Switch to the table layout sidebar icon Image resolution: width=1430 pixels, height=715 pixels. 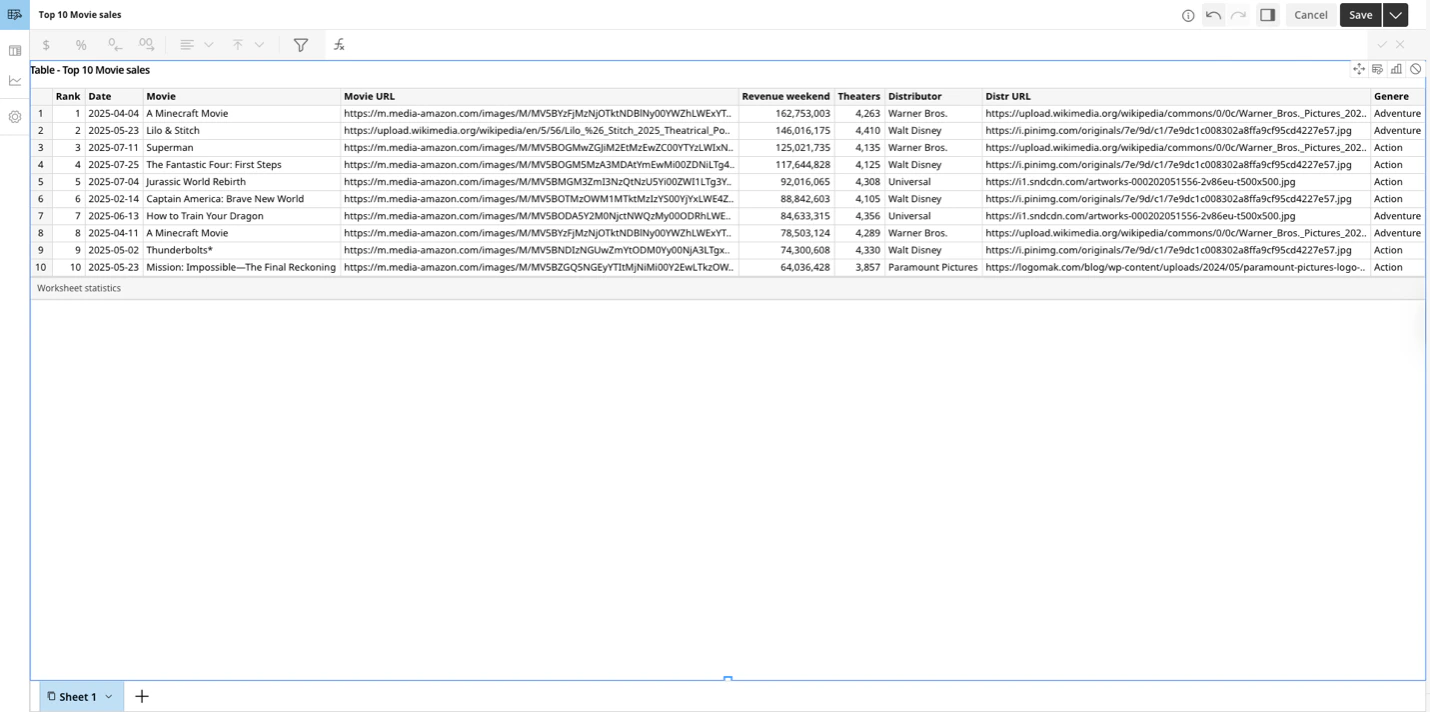point(14,50)
